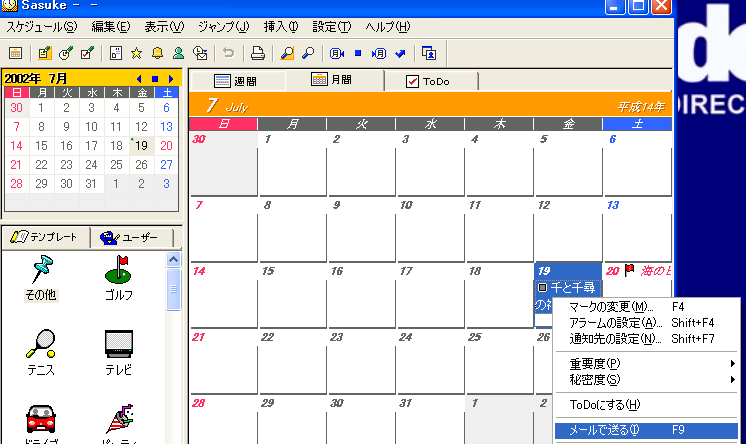Switch to the ToDo tab

431,81
